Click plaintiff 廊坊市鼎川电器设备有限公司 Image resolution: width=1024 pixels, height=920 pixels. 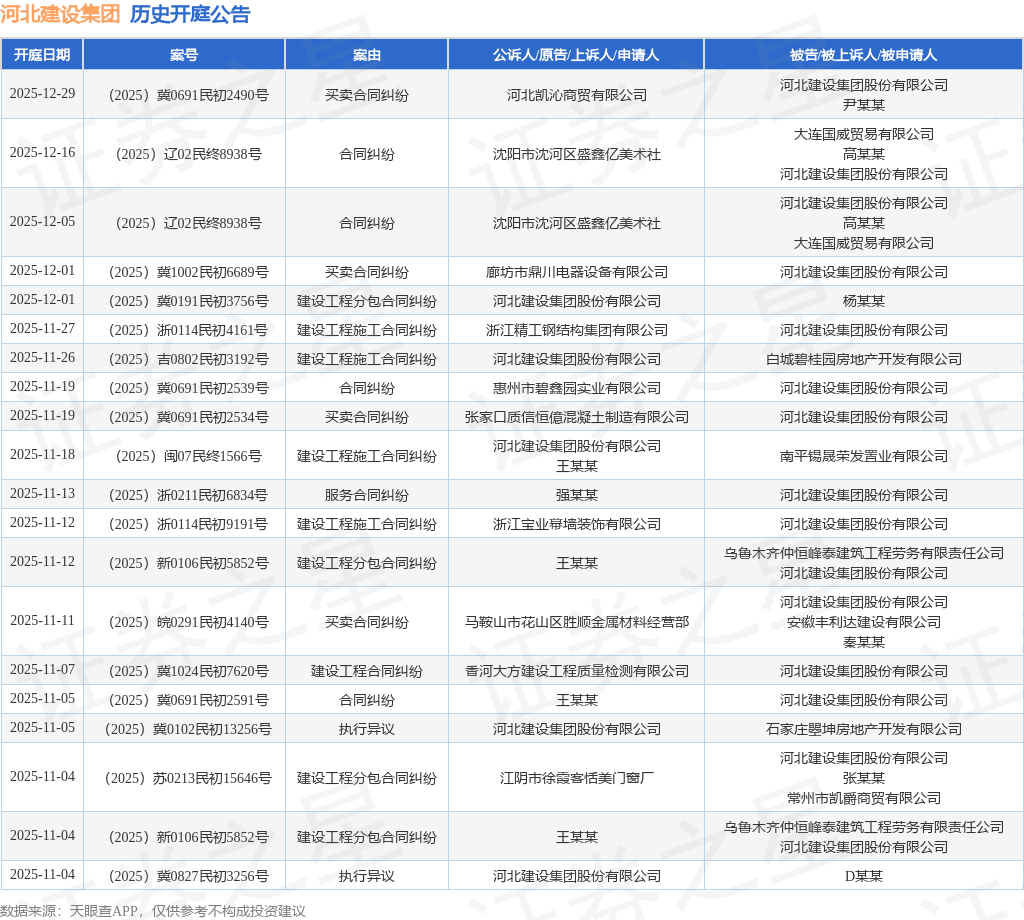click(577, 272)
